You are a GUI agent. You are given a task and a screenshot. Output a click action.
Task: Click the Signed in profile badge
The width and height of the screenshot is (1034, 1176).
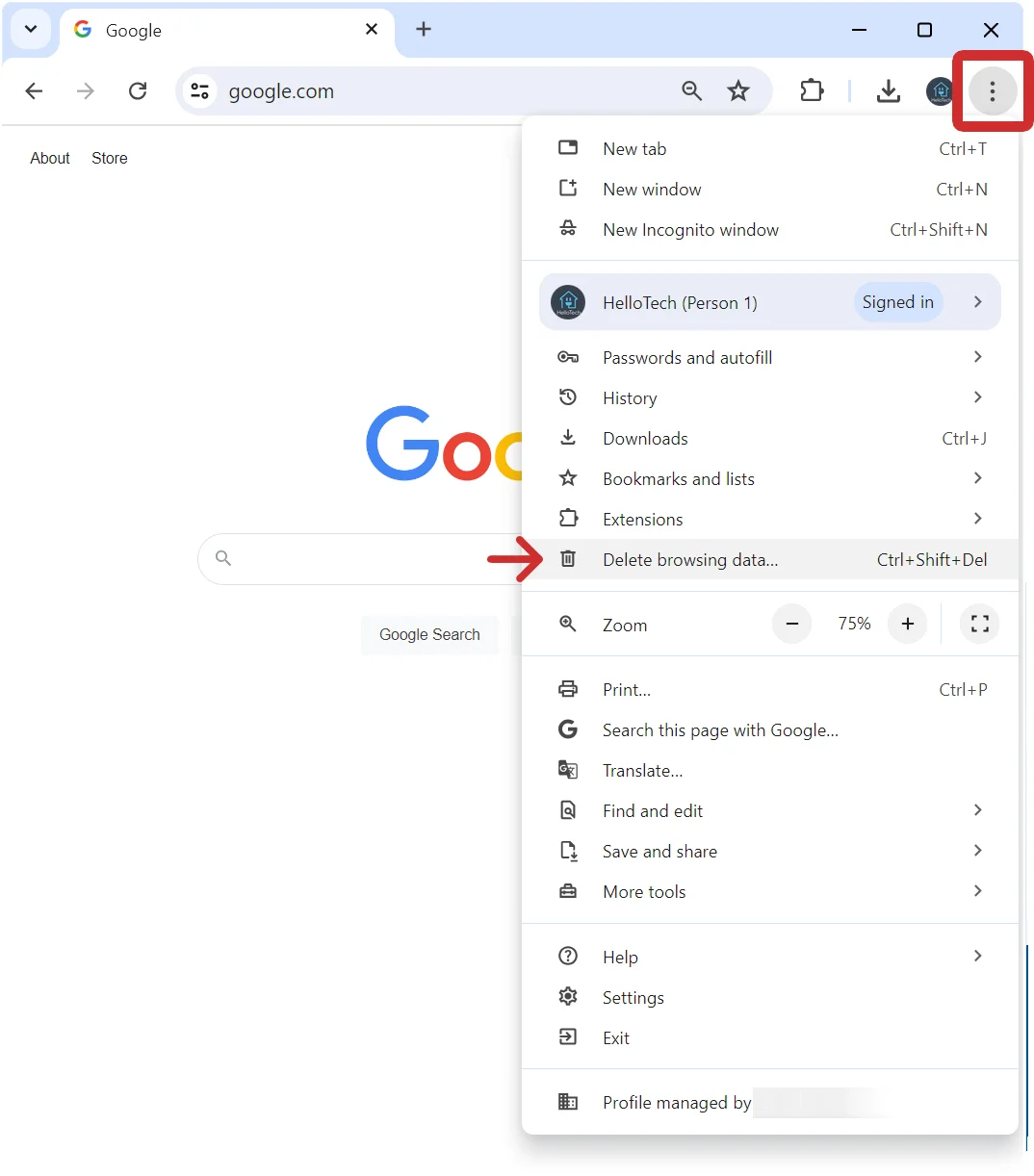(x=897, y=301)
